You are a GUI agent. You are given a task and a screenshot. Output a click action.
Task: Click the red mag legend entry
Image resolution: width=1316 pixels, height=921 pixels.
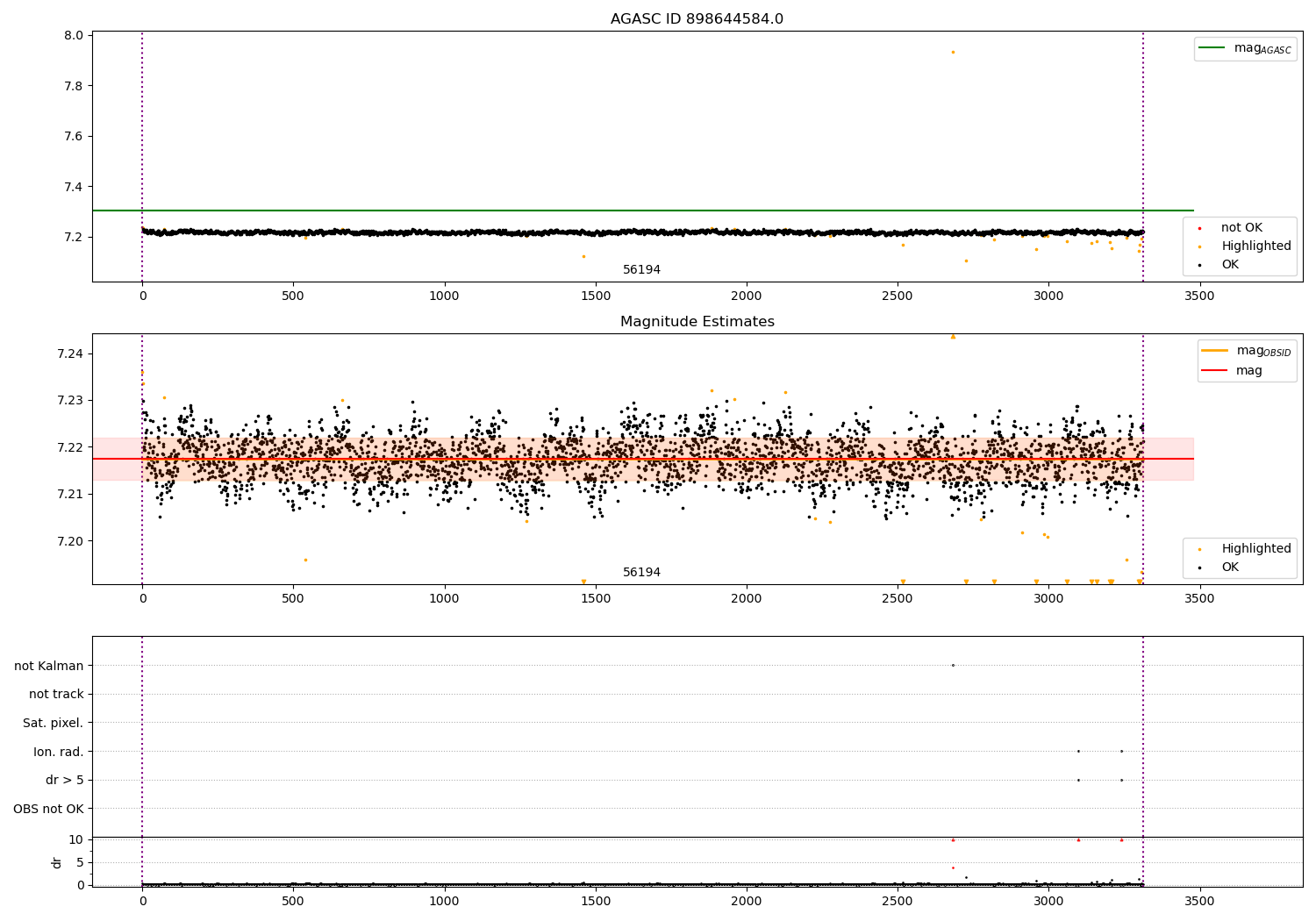(x=1232, y=371)
